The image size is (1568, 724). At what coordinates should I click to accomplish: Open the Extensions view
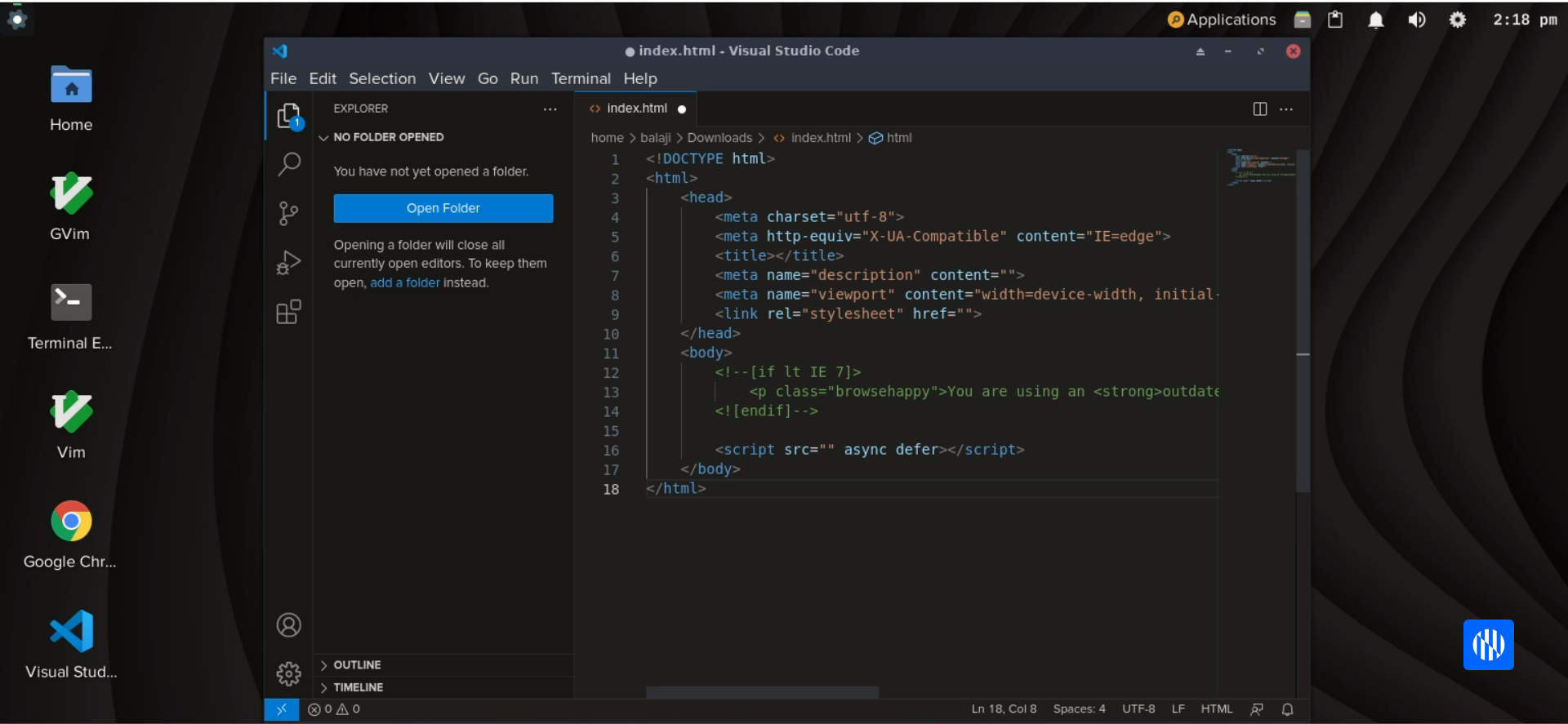[x=289, y=312]
